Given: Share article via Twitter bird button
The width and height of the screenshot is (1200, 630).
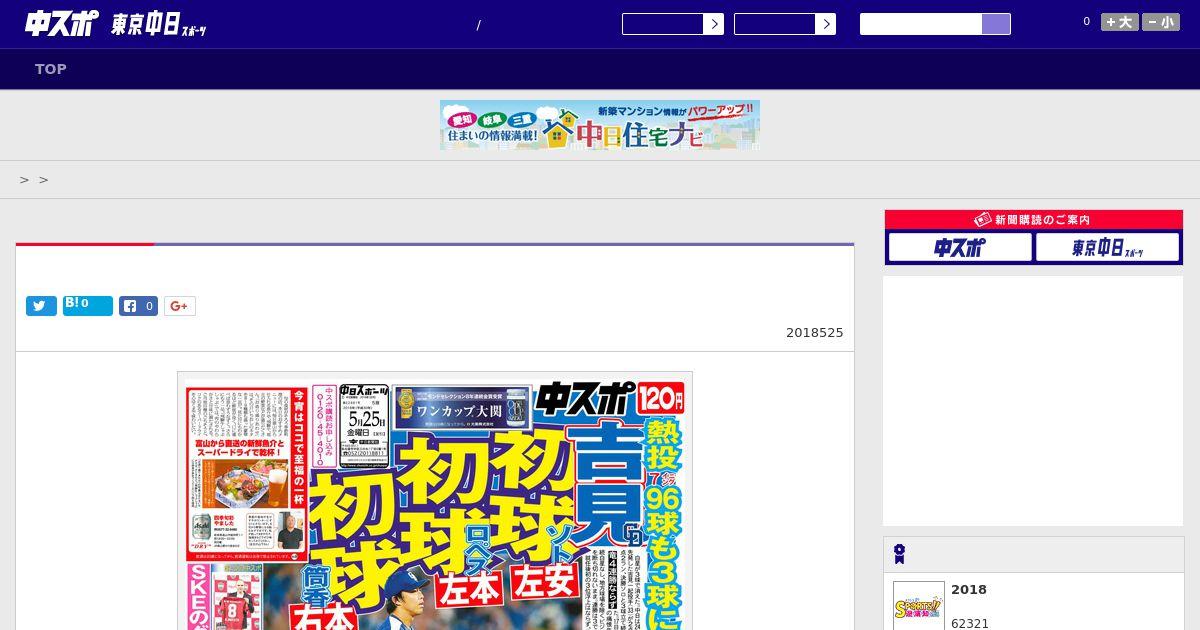Looking at the screenshot, I should [41, 306].
